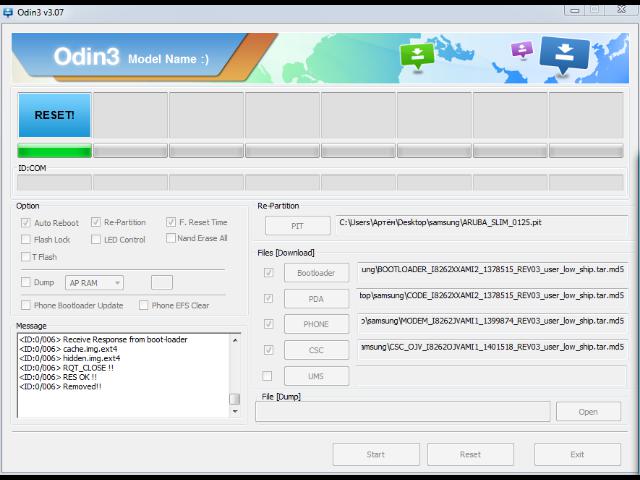640x480 pixels.
Task: Open the AP RAM dropdown
Action: (95, 283)
